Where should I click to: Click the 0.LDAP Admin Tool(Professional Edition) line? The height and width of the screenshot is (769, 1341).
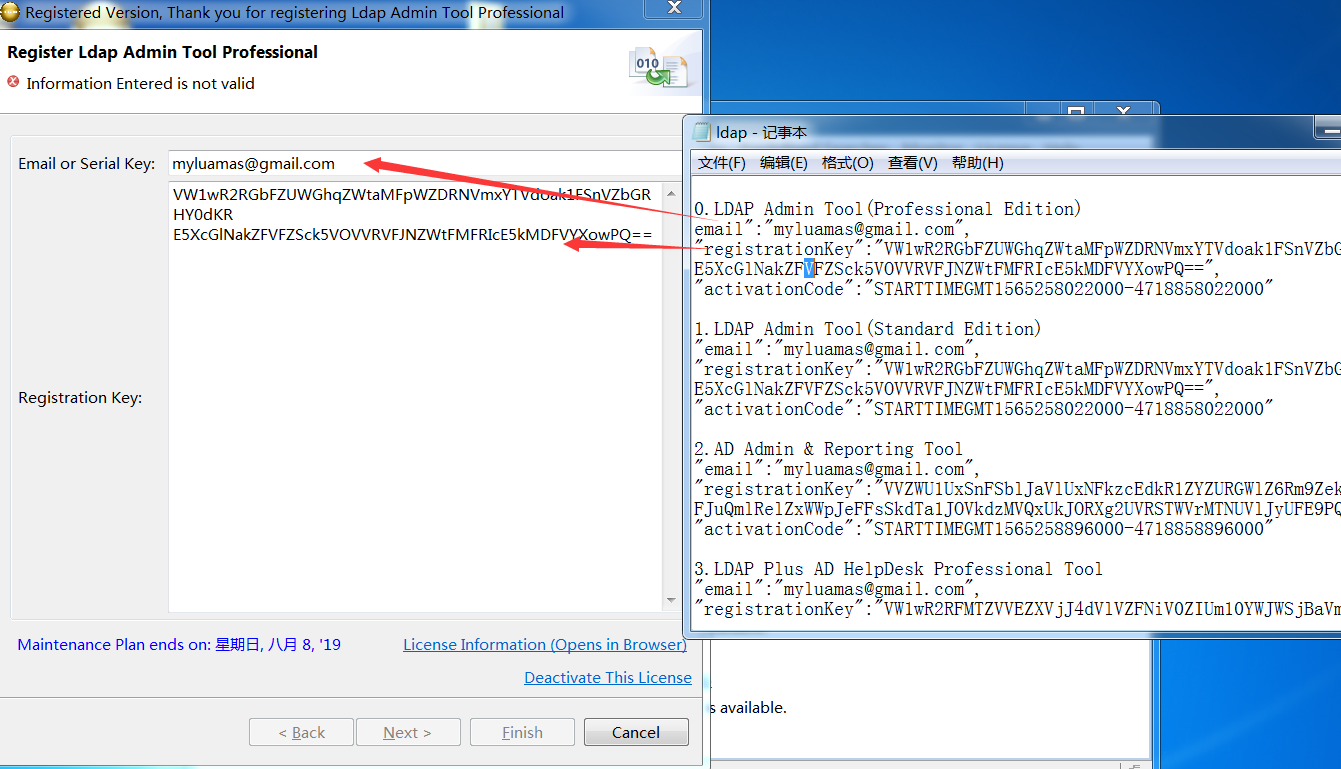coord(888,209)
